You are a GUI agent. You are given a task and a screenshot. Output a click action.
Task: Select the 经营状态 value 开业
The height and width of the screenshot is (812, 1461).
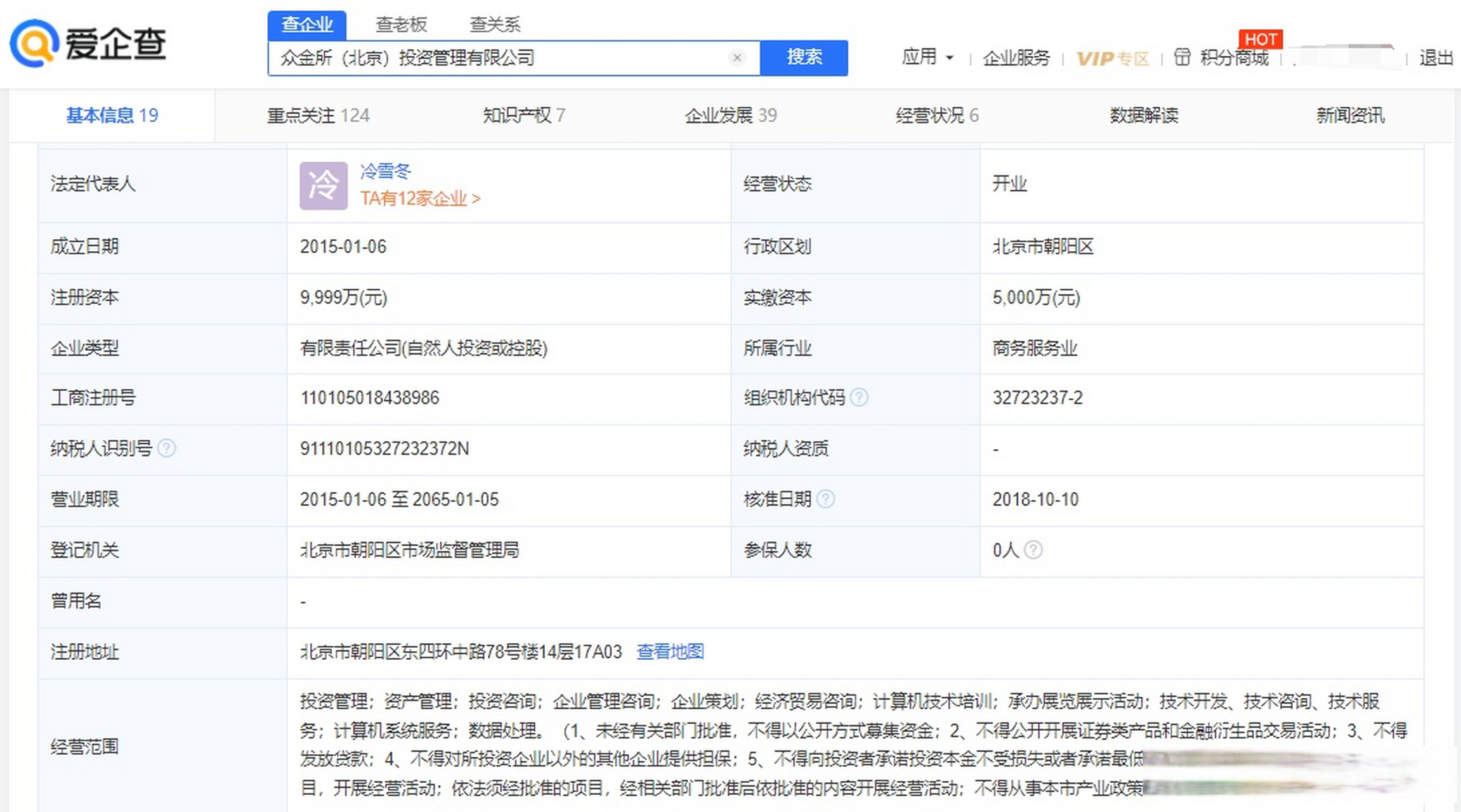click(x=1009, y=184)
